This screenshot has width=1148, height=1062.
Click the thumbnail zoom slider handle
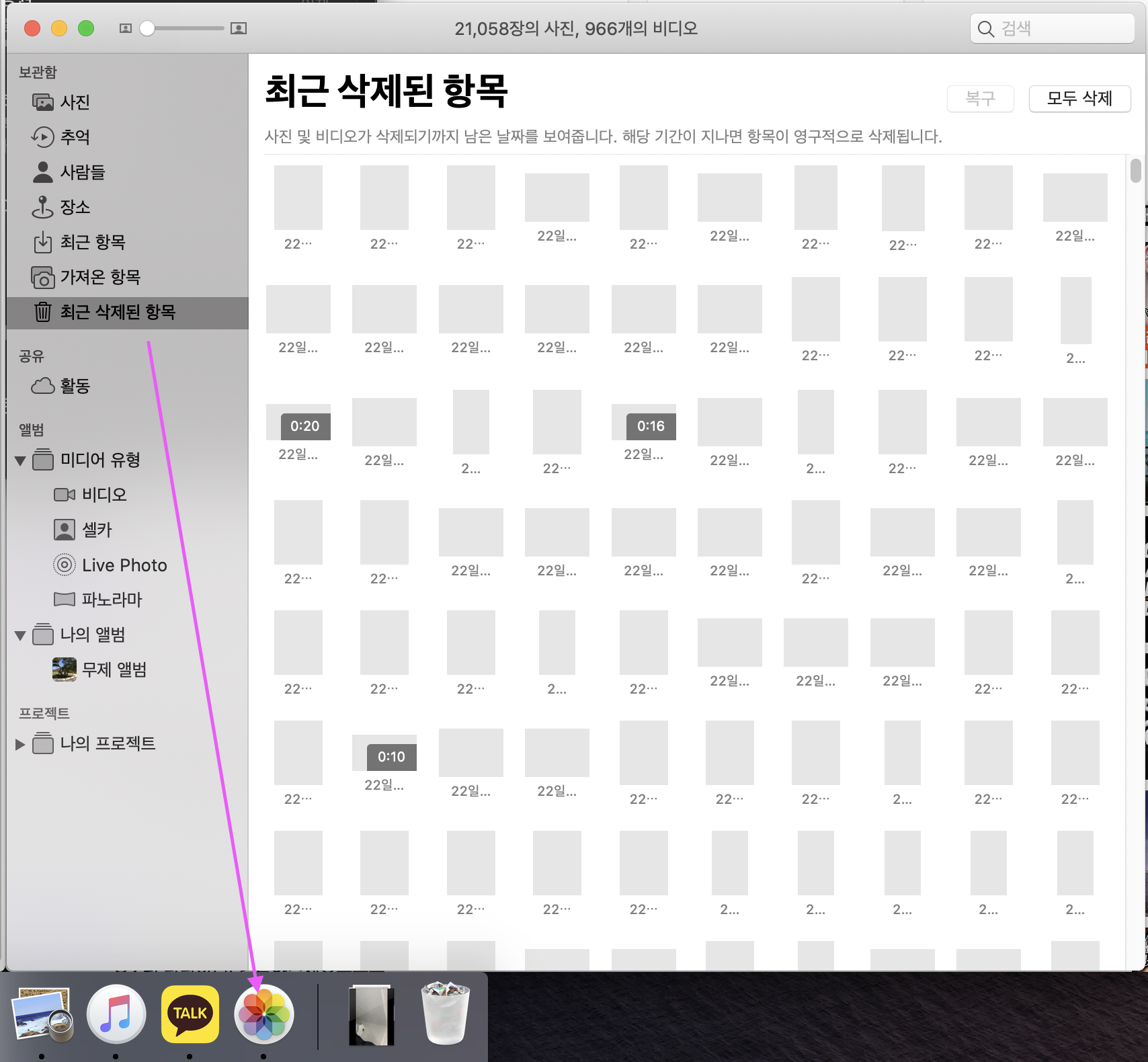point(147,28)
